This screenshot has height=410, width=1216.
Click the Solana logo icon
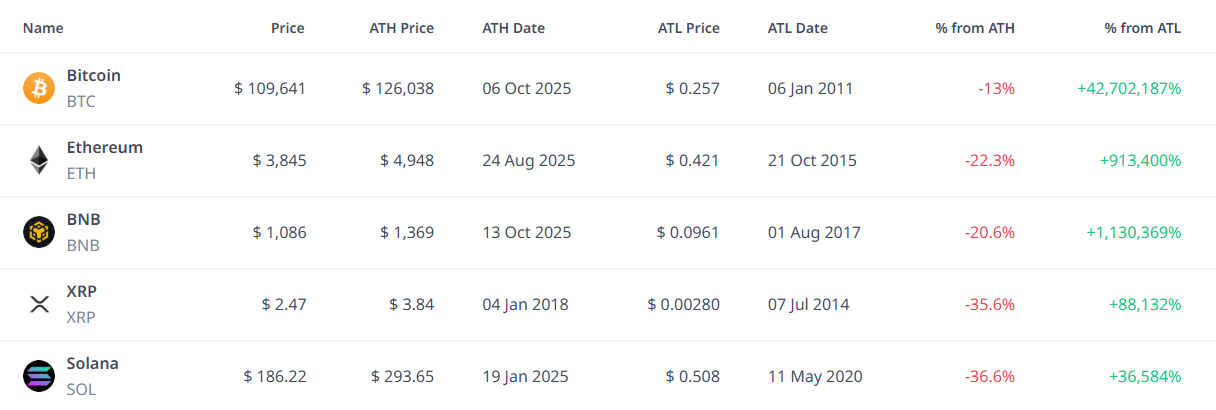39,376
